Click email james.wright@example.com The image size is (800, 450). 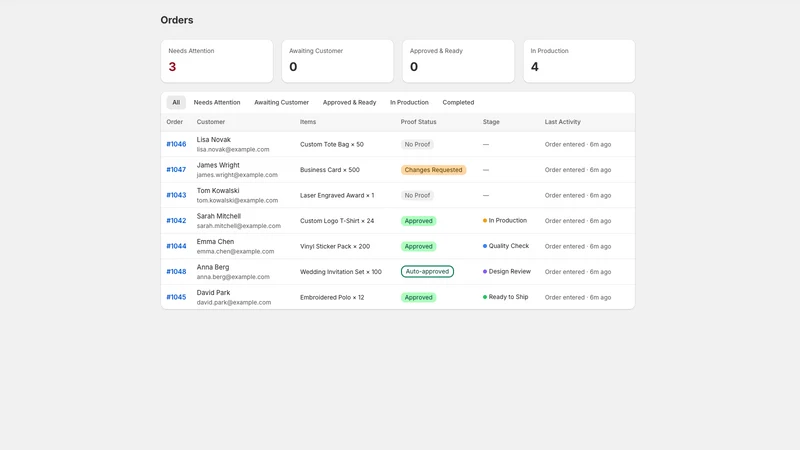pos(237,175)
